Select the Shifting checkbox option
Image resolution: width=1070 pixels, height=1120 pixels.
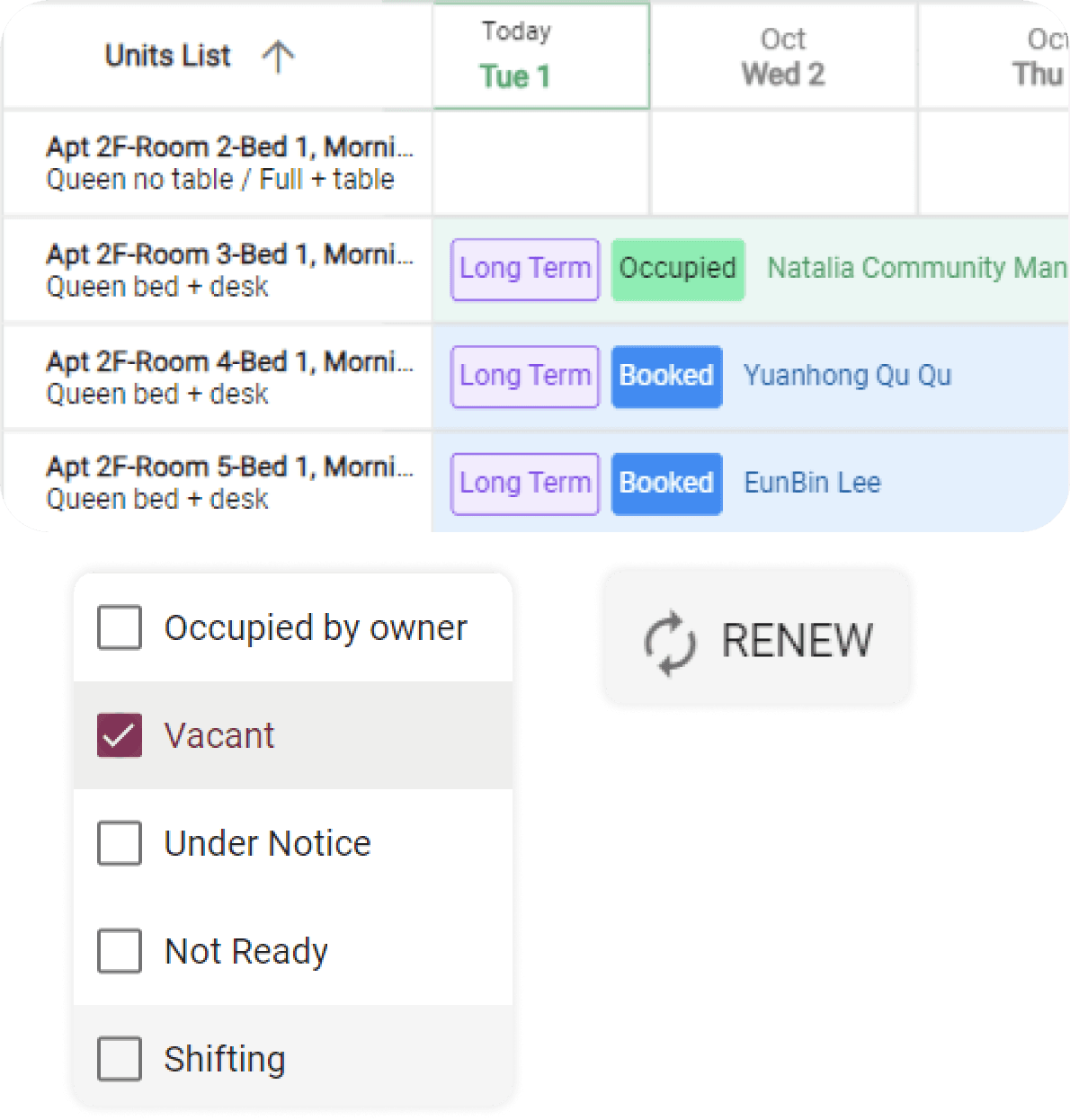(120, 1059)
